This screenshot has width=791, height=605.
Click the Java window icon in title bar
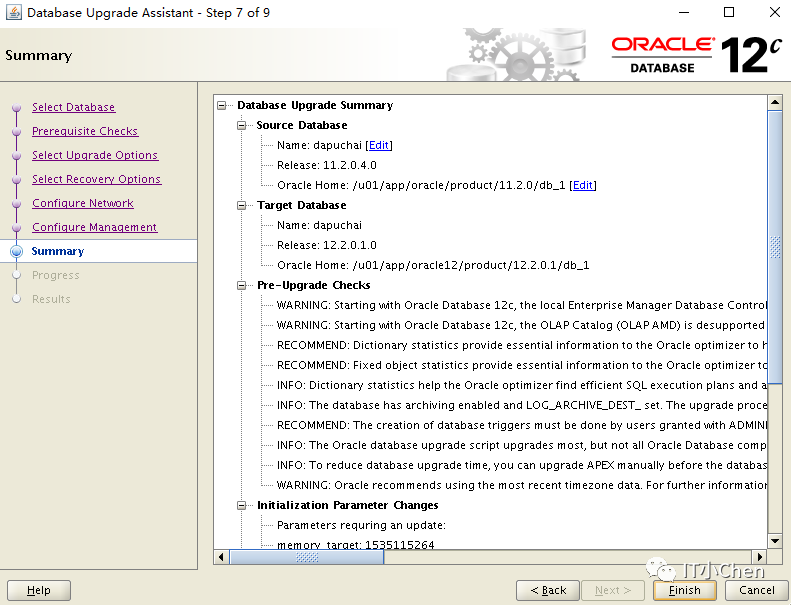[x=14, y=12]
